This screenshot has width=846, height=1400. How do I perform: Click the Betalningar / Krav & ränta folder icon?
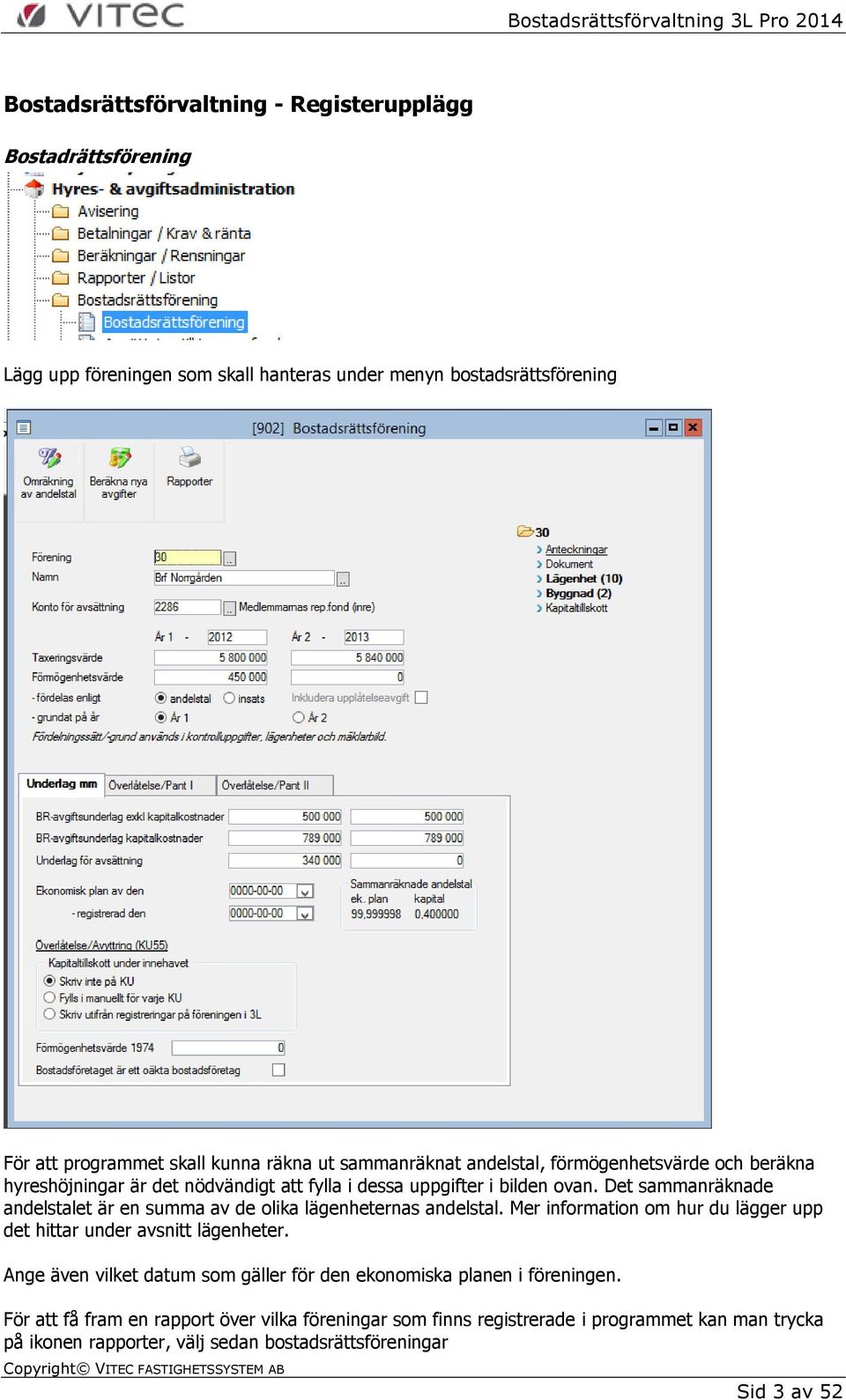click(x=61, y=233)
